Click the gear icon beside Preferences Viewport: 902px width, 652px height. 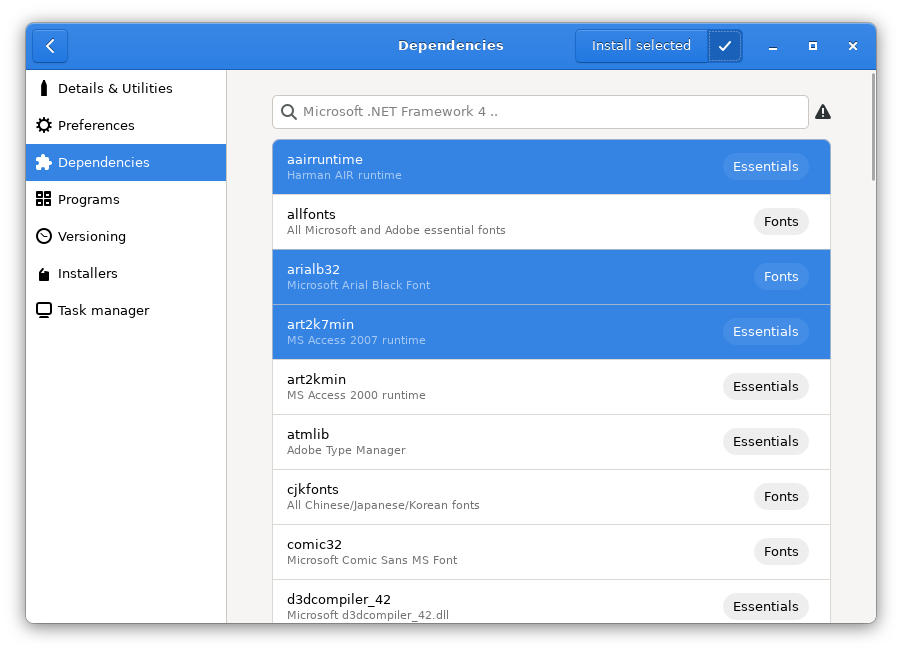pos(44,125)
